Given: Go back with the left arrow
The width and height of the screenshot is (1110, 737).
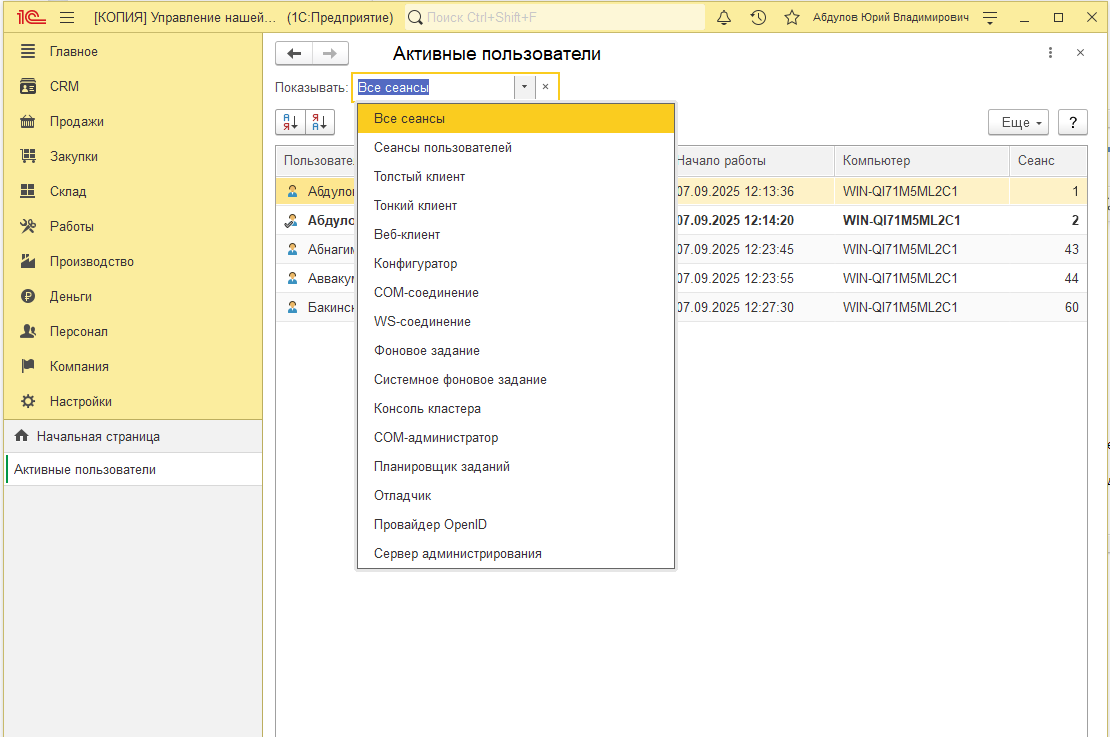Looking at the screenshot, I should pyautogui.click(x=294, y=53).
